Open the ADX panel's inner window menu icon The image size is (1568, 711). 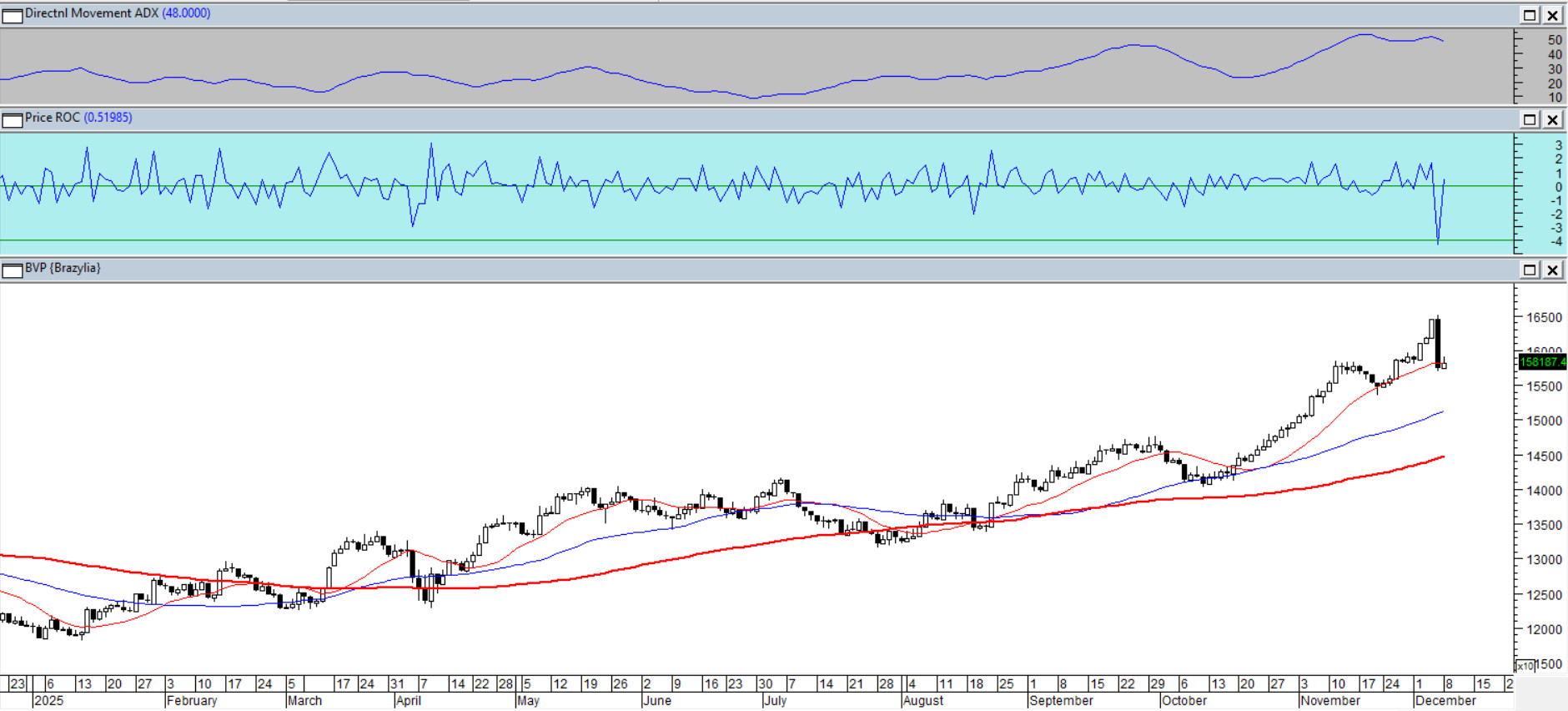tap(12, 15)
